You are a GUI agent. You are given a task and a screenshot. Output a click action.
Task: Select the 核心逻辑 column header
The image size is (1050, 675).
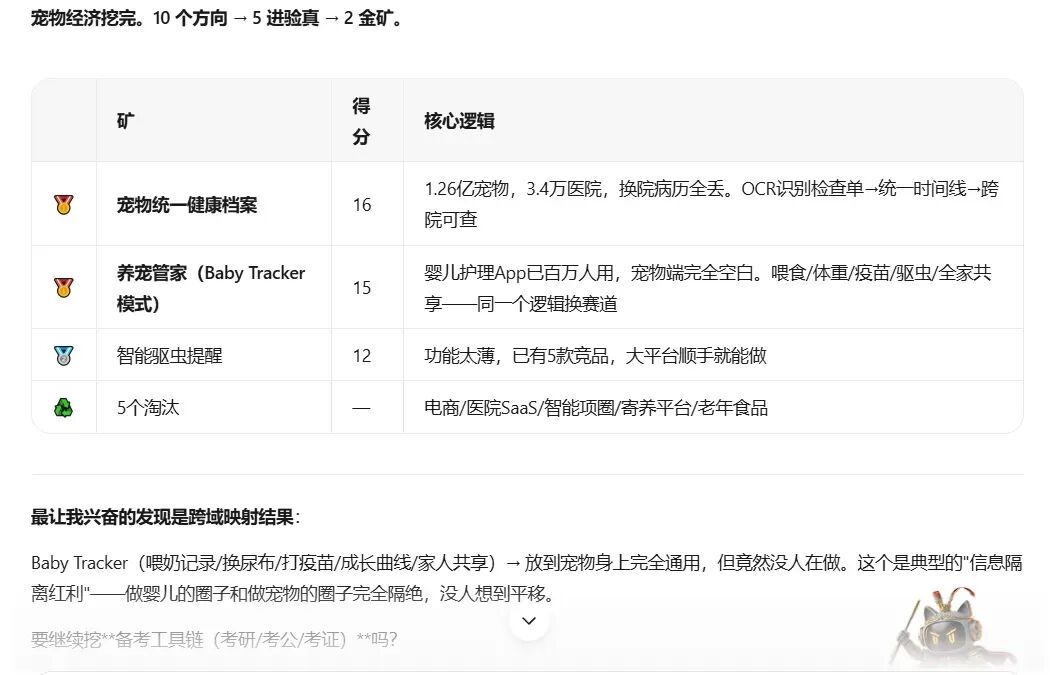pyautogui.click(x=713, y=121)
